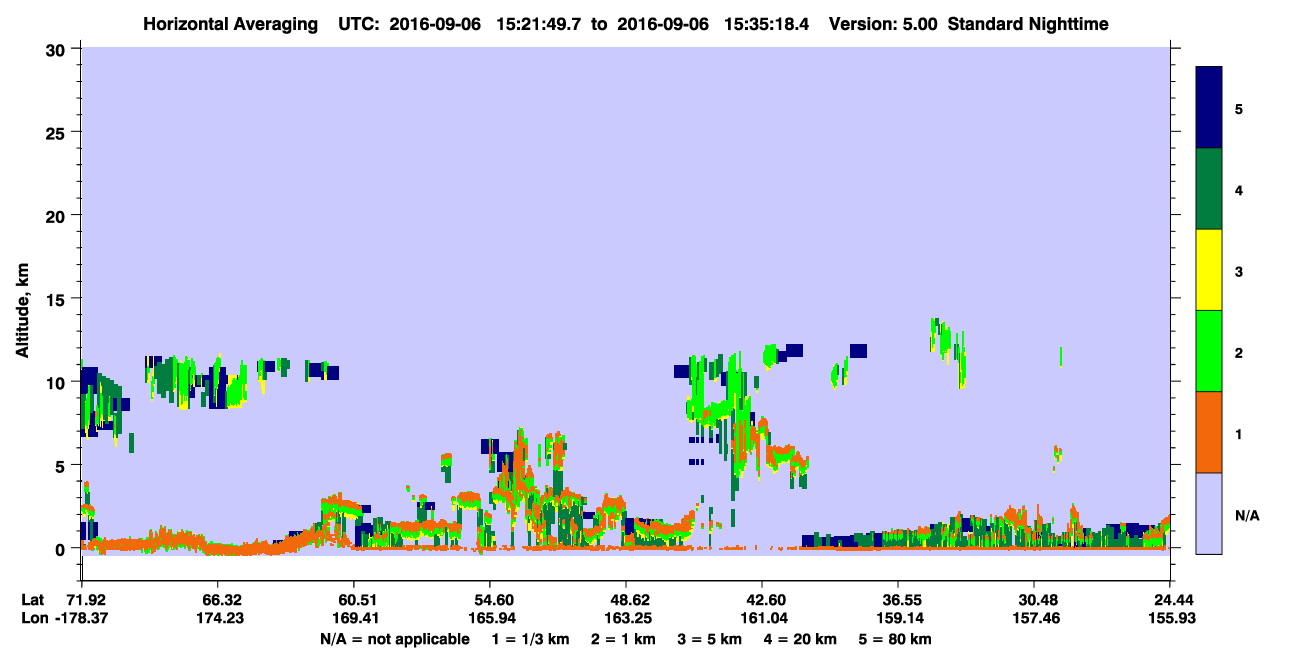Click longitude value 155.93

(1170, 619)
